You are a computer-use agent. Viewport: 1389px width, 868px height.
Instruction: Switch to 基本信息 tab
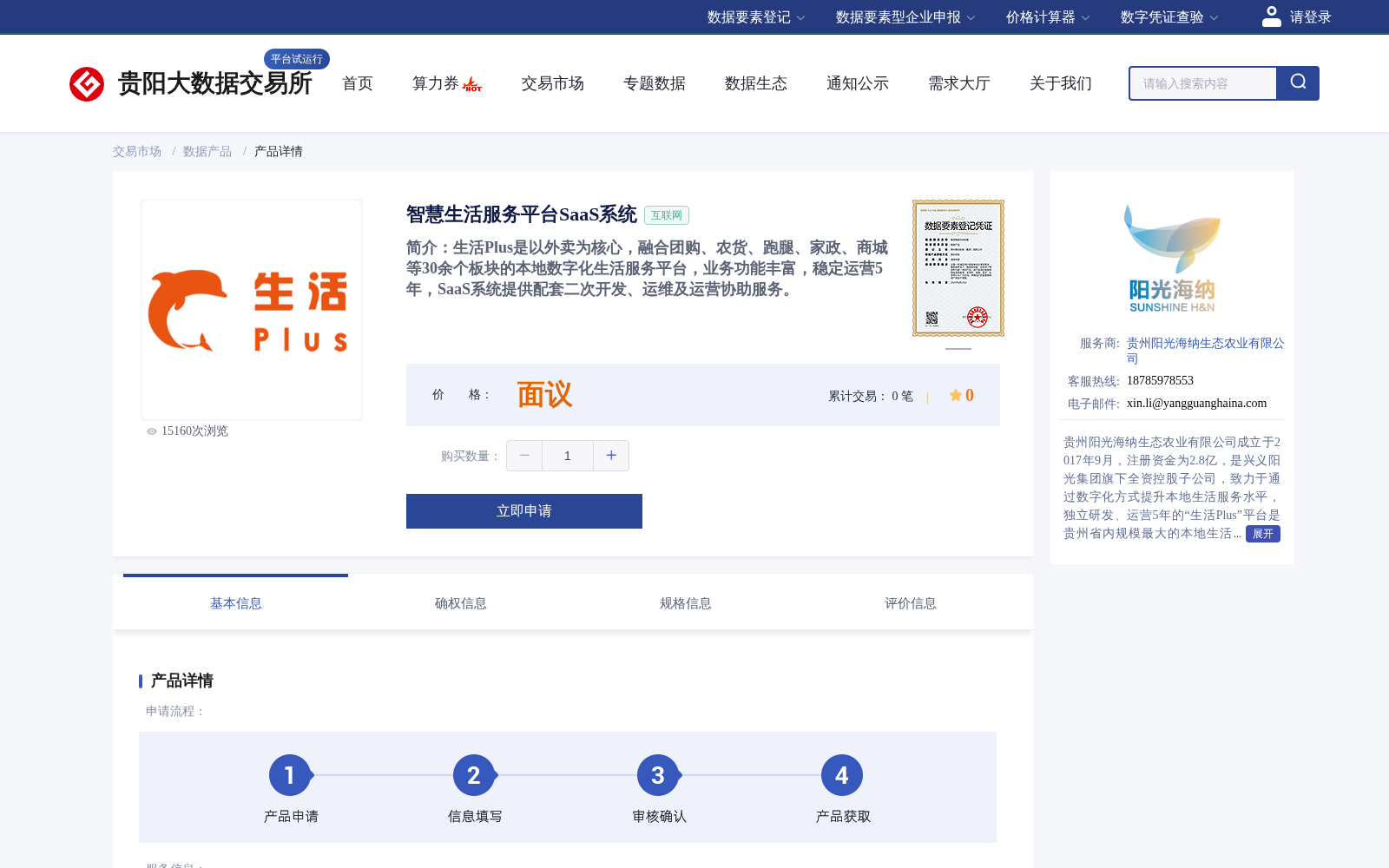236,602
